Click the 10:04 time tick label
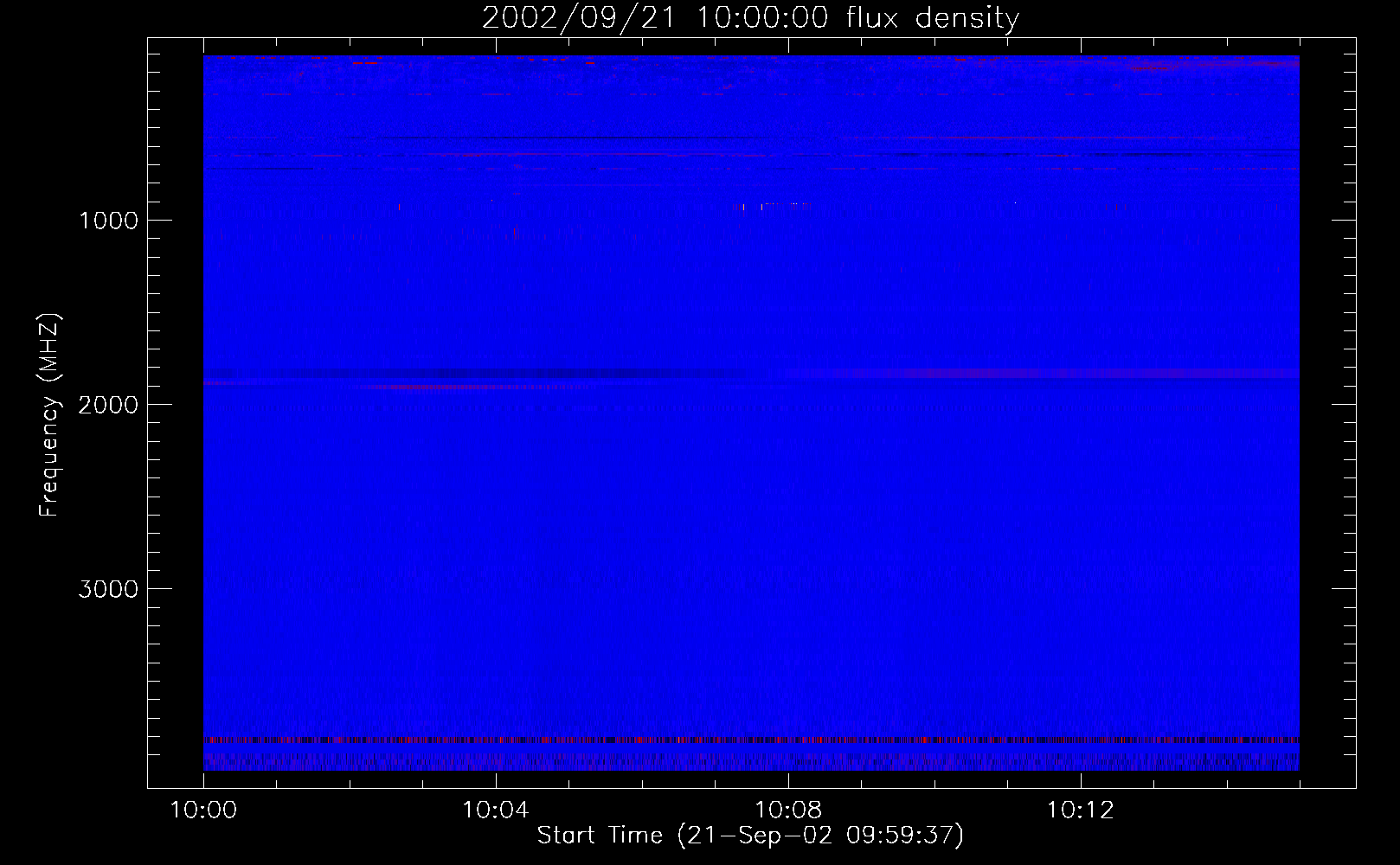This screenshot has height=865, width=1400. pyautogui.click(x=496, y=810)
